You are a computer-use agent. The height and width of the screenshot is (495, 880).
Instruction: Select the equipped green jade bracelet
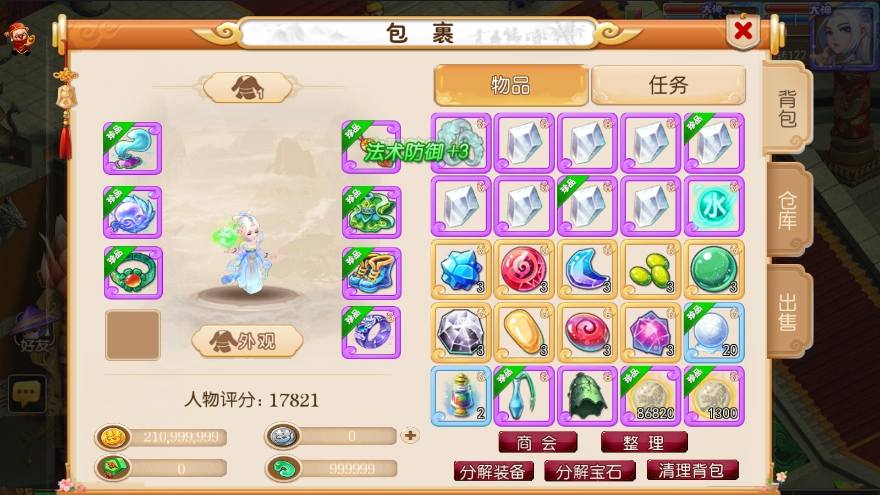click(x=133, y=273)
